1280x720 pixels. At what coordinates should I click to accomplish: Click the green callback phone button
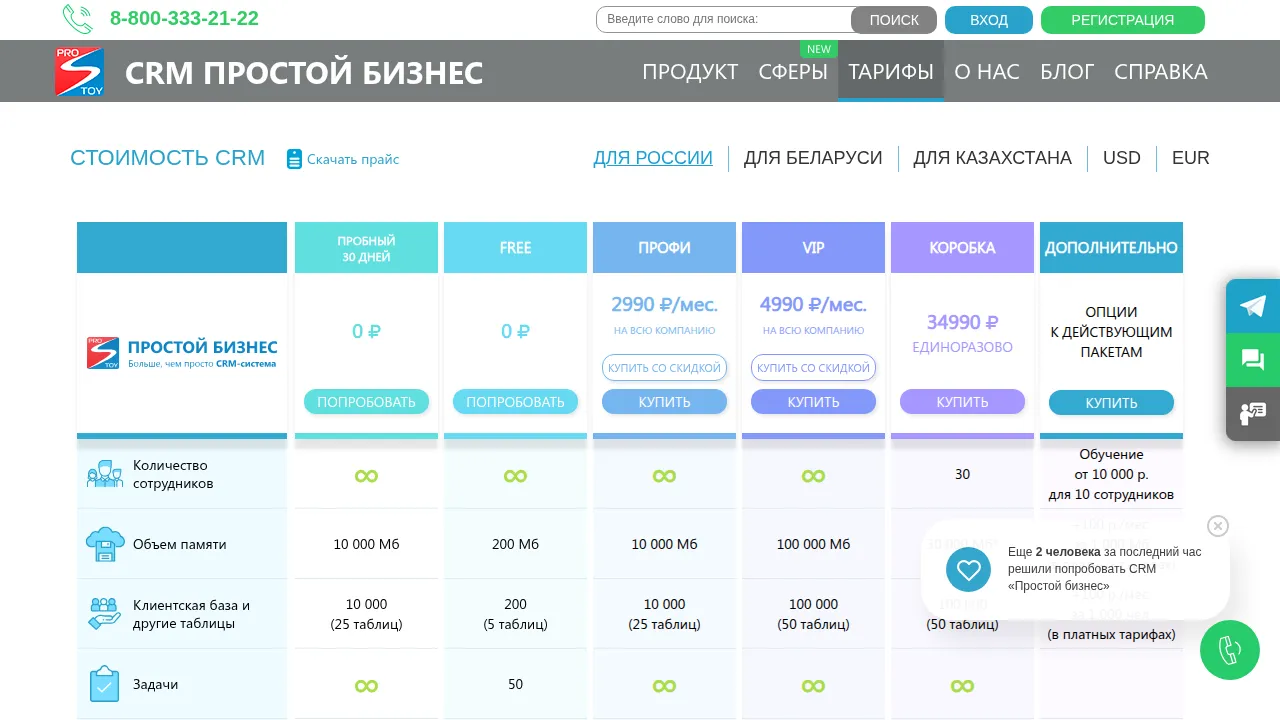pyautogui.click(x=1230, y=650)
